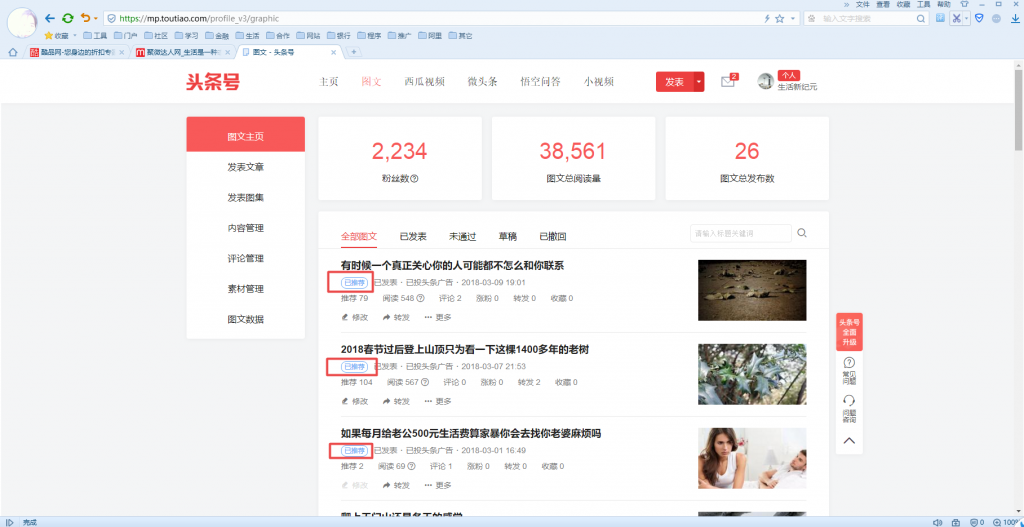Screen dimensions: 1024x527
Task: Click the browser back arrow
Action: click(x=49, y=18)
